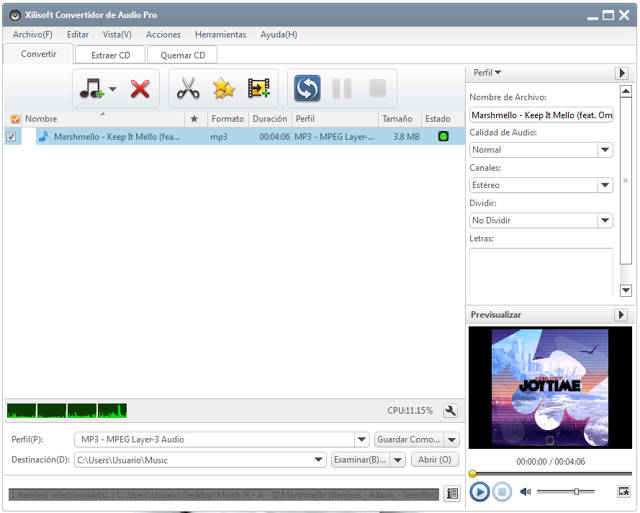Toggle the select-all checkbox in header

[x=15, y=119]
